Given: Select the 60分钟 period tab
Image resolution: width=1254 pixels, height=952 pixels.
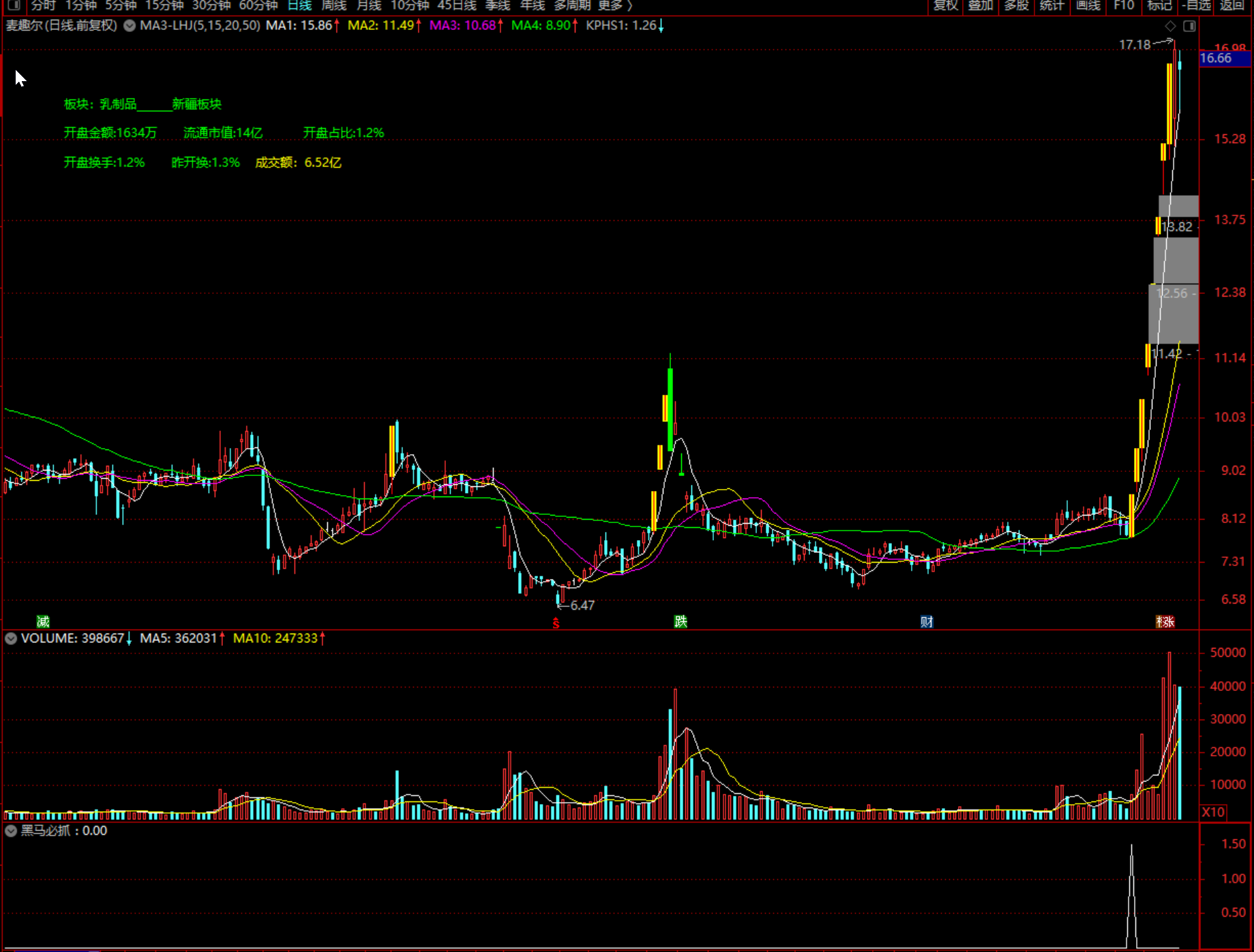Looking at the screenshot, I should click(258, 5).
